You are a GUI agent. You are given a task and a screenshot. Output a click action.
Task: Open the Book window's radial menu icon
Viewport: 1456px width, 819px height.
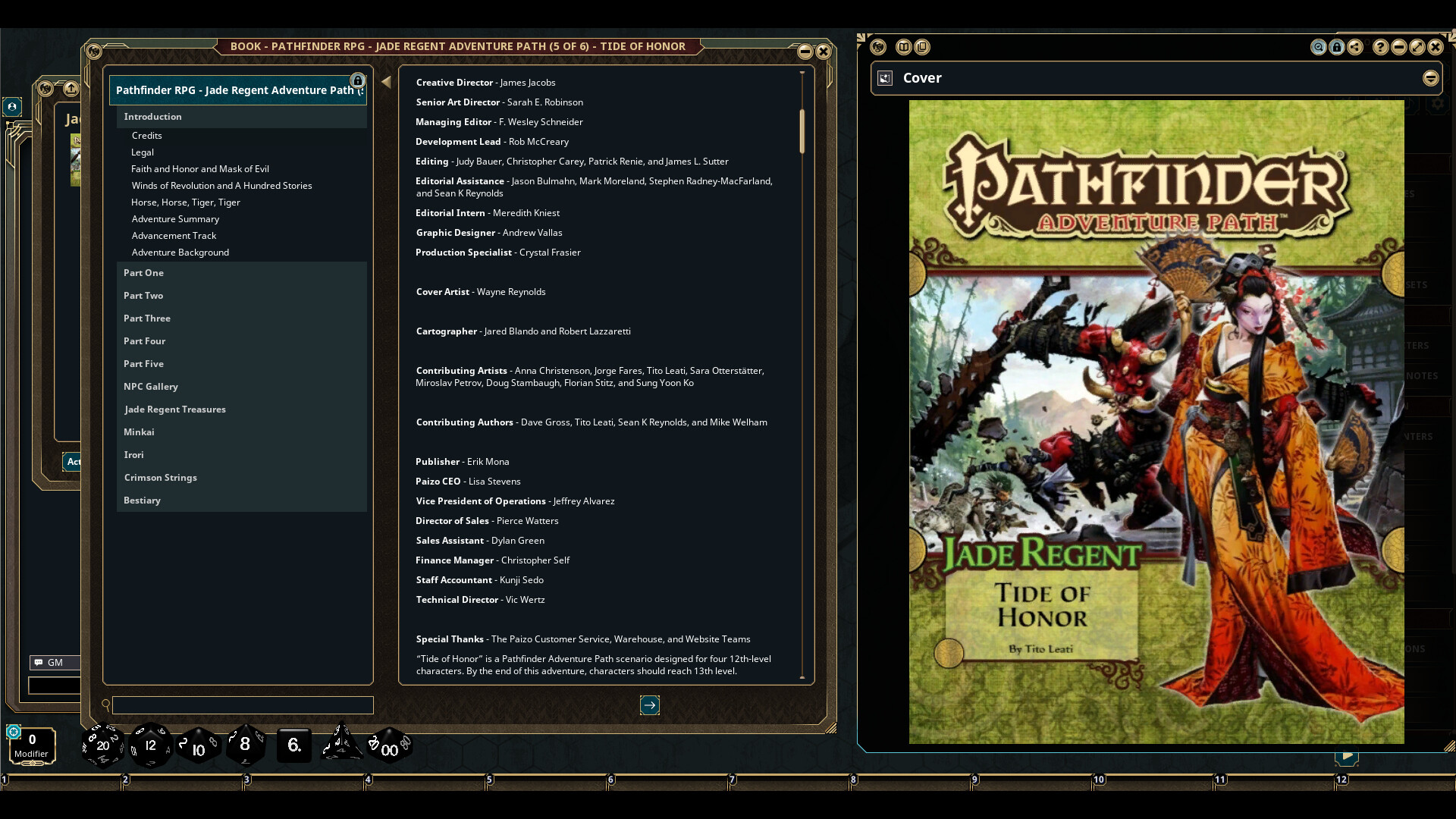[93, 51]
